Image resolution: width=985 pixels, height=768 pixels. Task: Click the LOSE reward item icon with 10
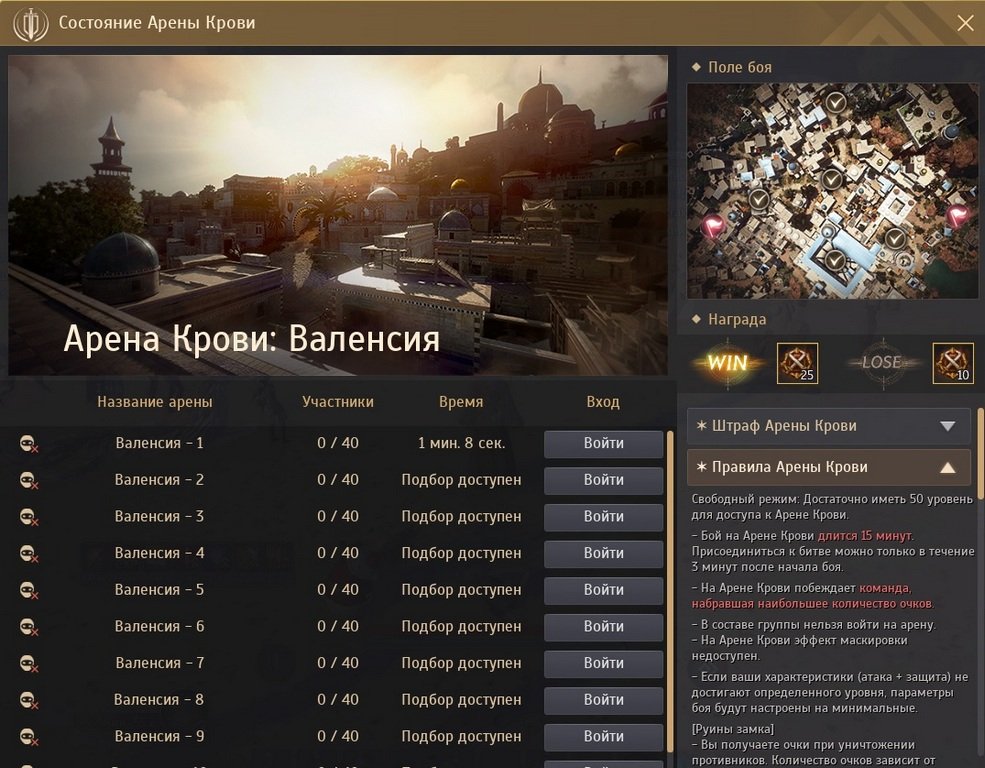[953, 363]
